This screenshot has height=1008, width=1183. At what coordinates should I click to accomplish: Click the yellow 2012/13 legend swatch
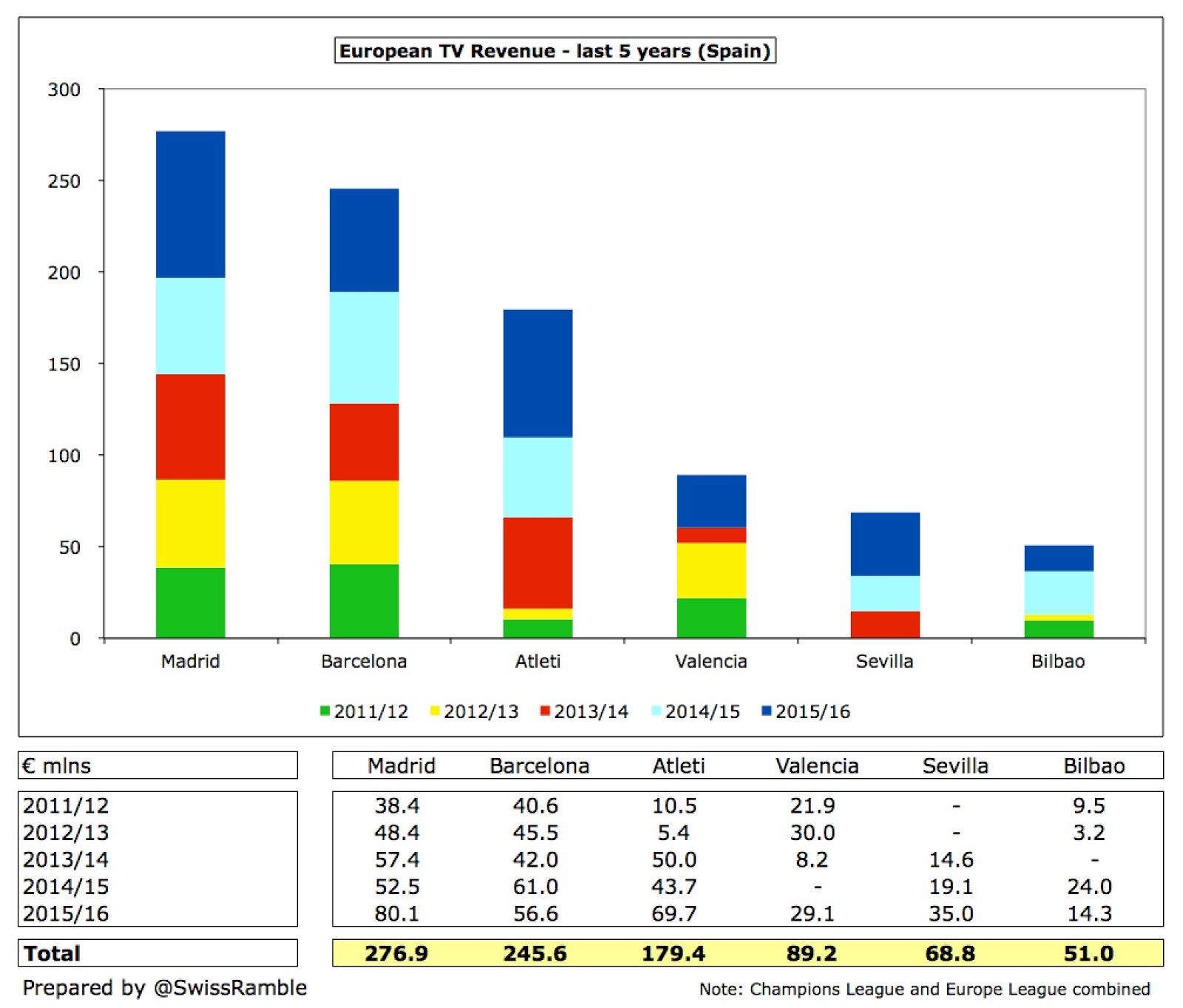pos(435,711)
